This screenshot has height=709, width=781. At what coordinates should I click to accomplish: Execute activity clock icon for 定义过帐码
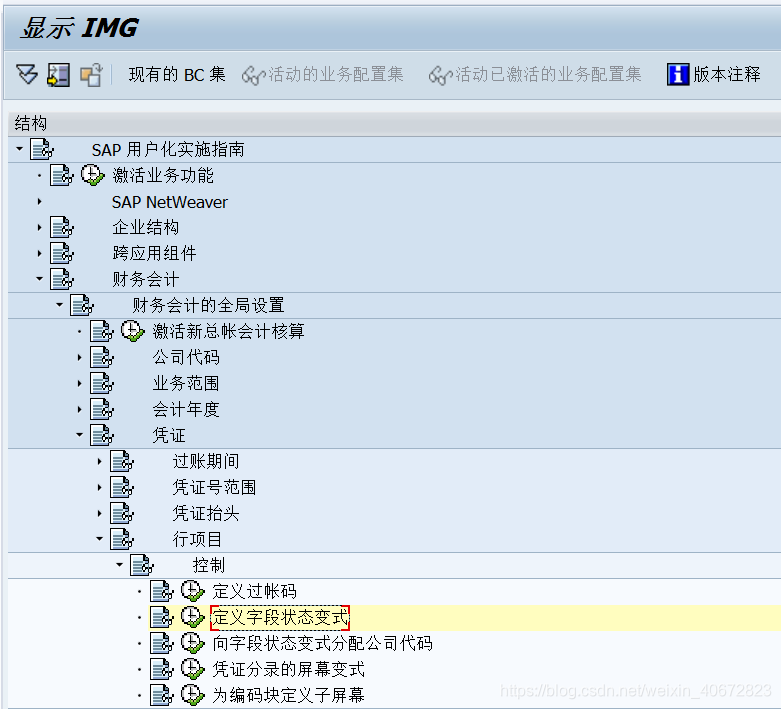coord(192,591)
